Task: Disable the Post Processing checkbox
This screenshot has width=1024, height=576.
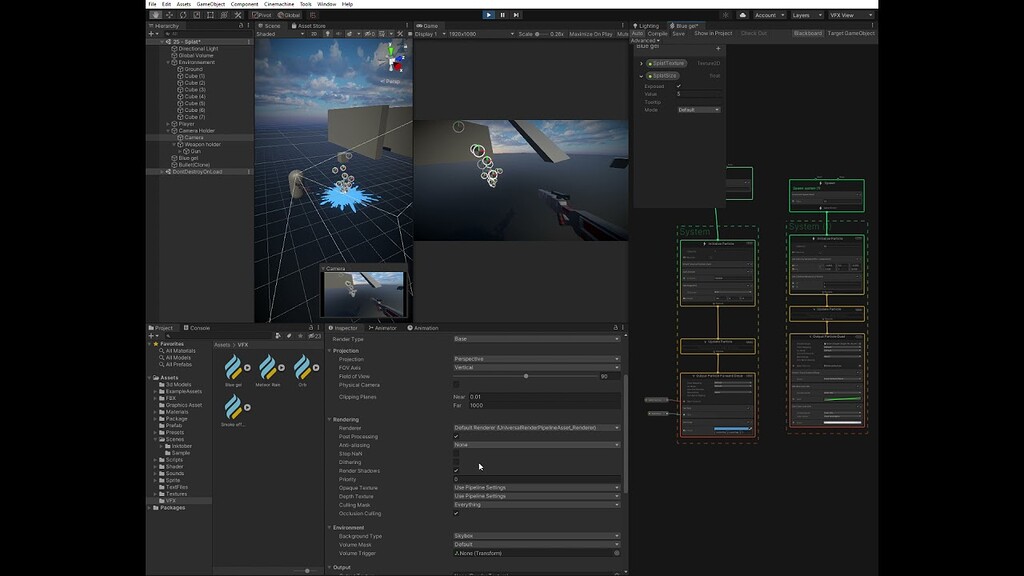Action: (x=456, y=436)
